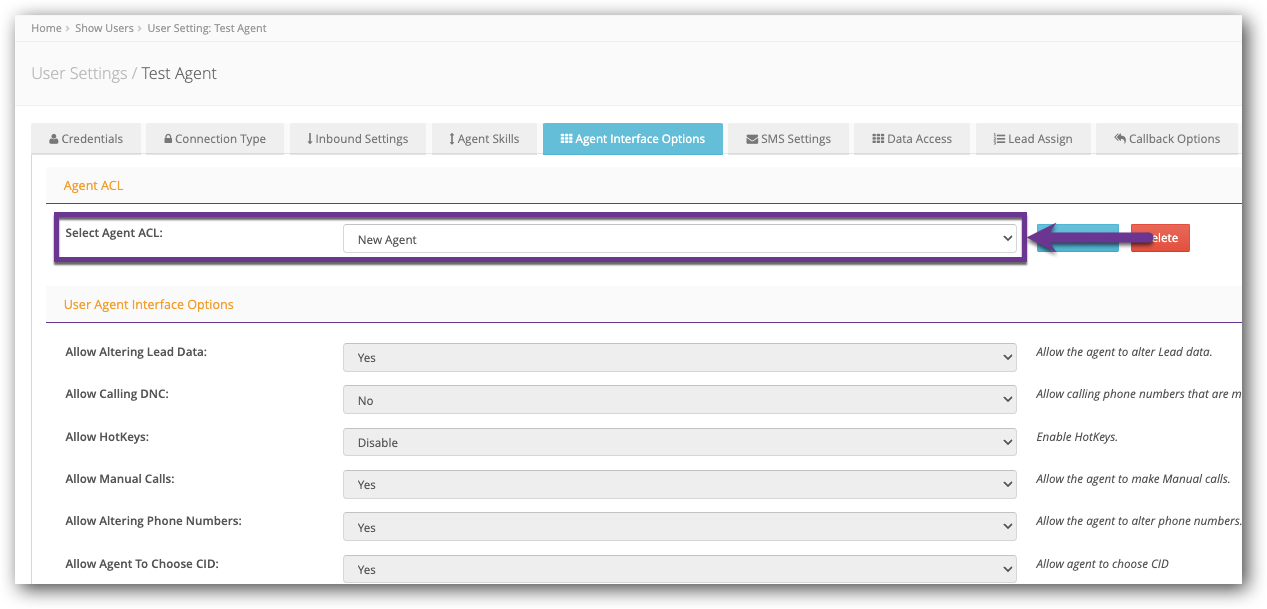Image resolution: width=1267 pixels, height=609 pixels.
Task: Click the down-arrow icon on Inbound Settings tab
Action: coord(310,139)
